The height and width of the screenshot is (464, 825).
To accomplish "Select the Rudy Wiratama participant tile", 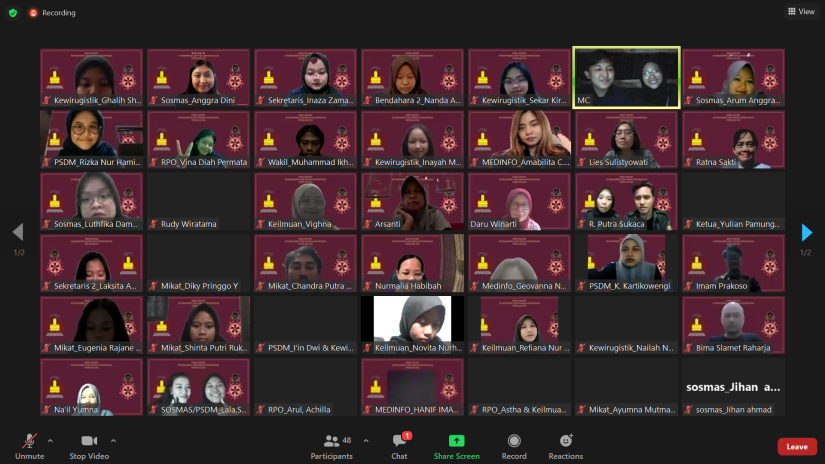I will tap(198, 201).
